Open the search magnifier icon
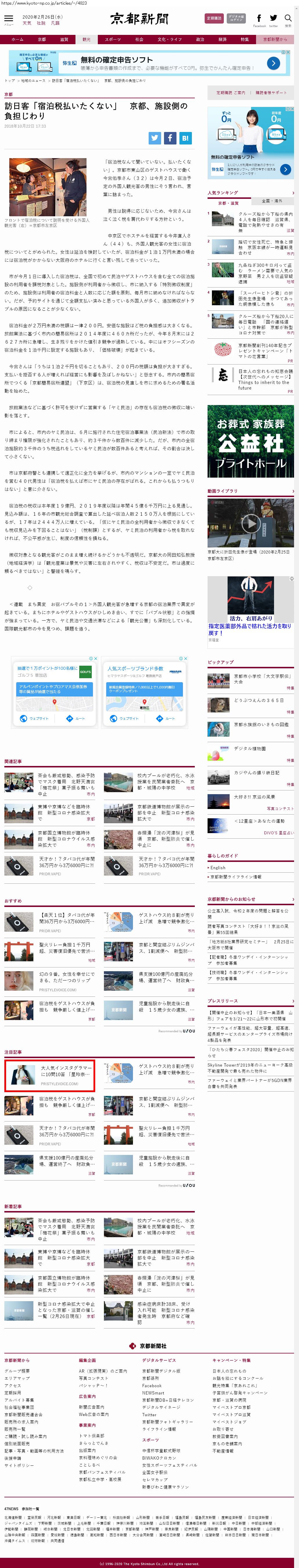The height and width of the screenshot is (1568, 299). coord(288,19)
